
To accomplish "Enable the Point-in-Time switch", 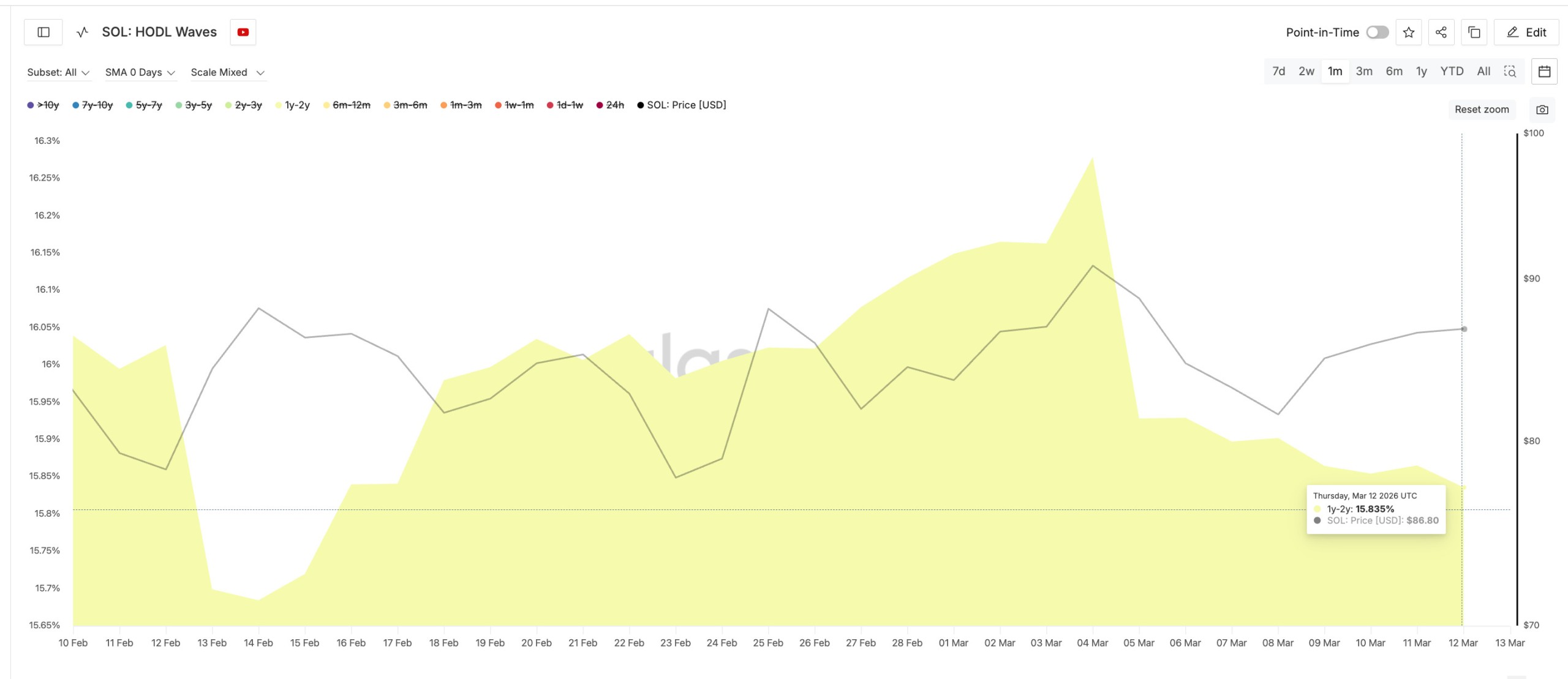I will [x=1378, y=32].
